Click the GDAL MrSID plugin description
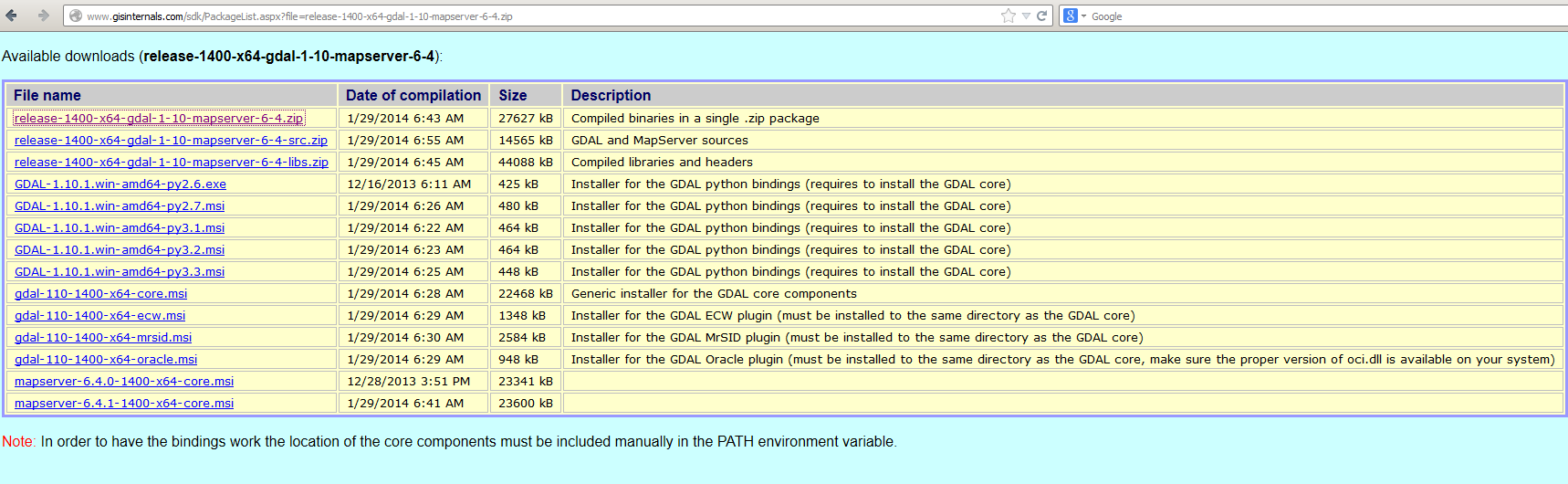This screenshot has height=484, width=1568. (857, 337)
